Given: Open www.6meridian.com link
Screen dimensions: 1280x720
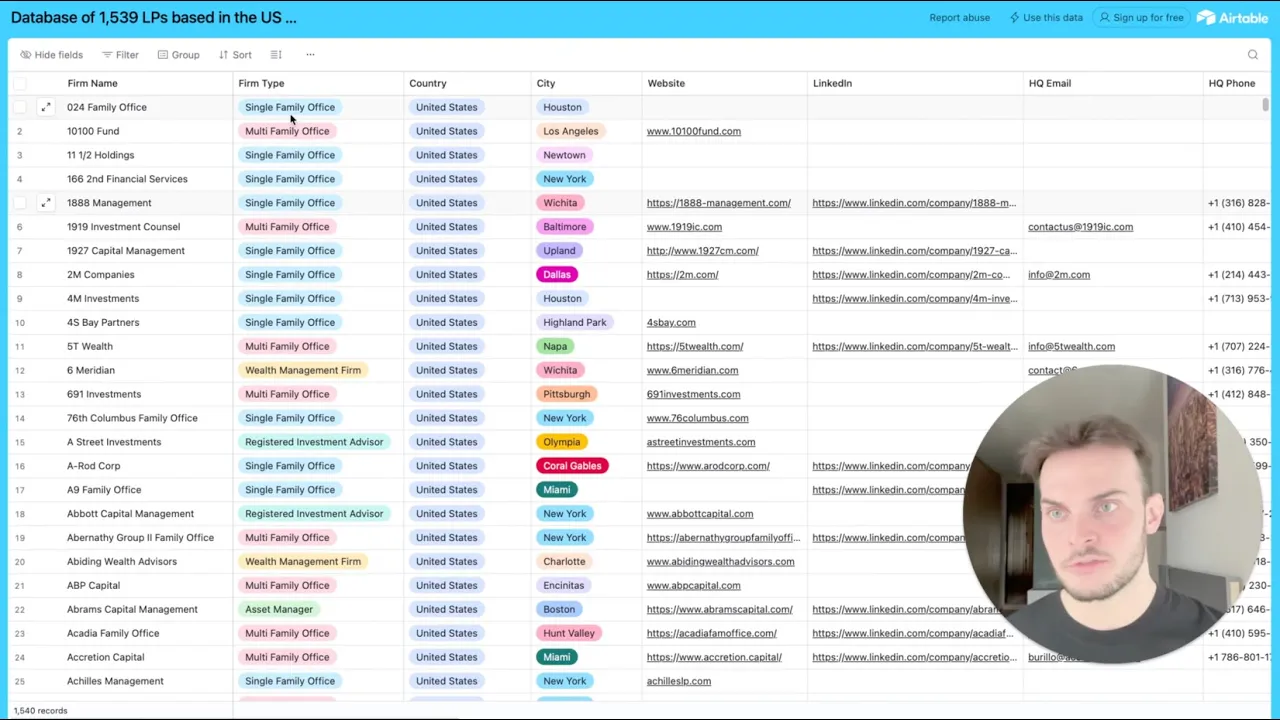Looking at the screenshot, I should 692,371.
